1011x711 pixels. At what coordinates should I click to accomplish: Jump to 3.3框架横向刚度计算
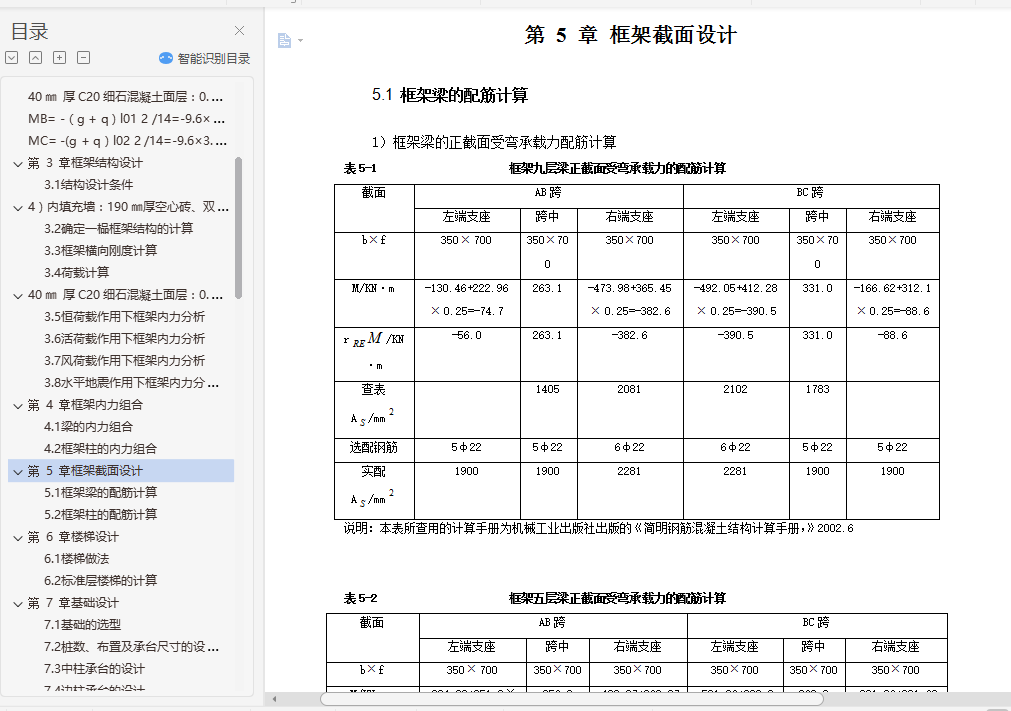101,251
